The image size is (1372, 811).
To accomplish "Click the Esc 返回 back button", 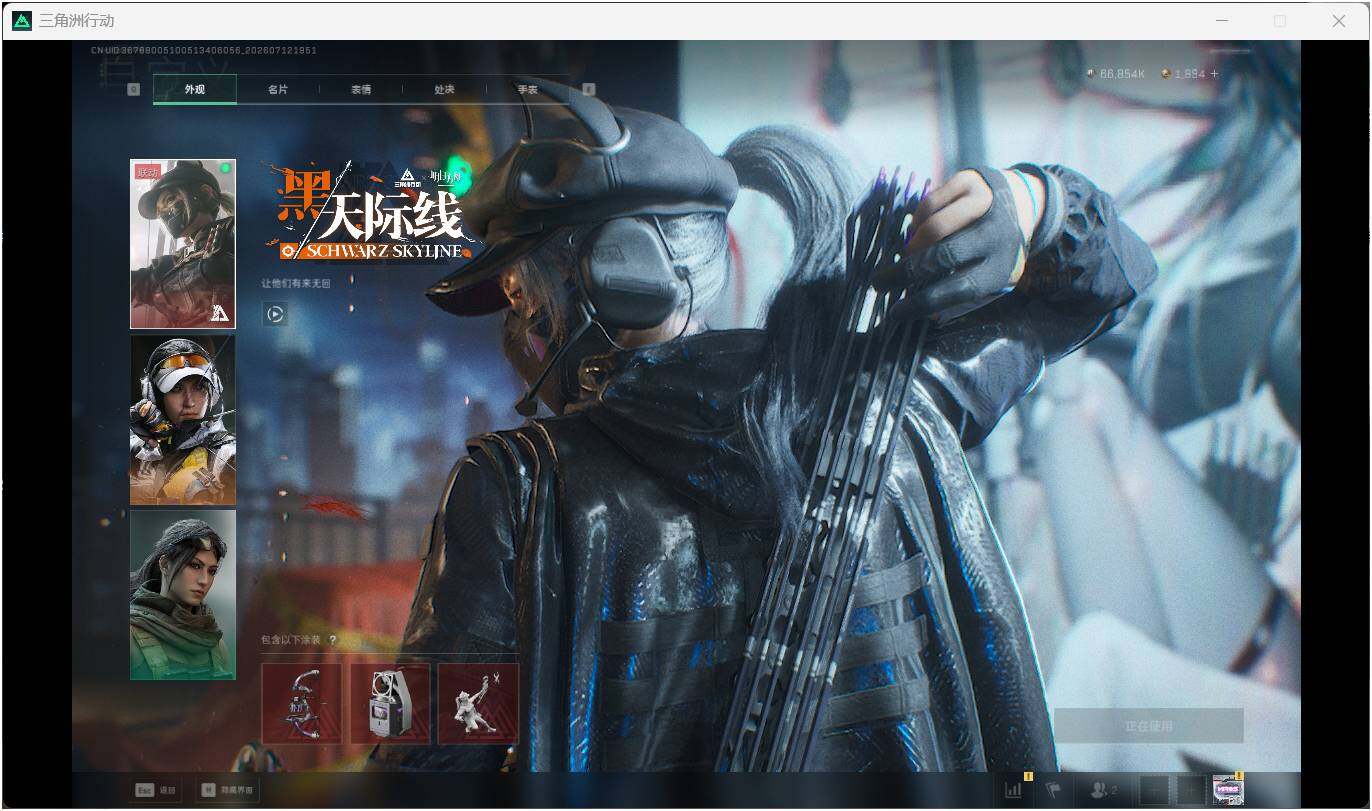I will click(x=156, y=790).
